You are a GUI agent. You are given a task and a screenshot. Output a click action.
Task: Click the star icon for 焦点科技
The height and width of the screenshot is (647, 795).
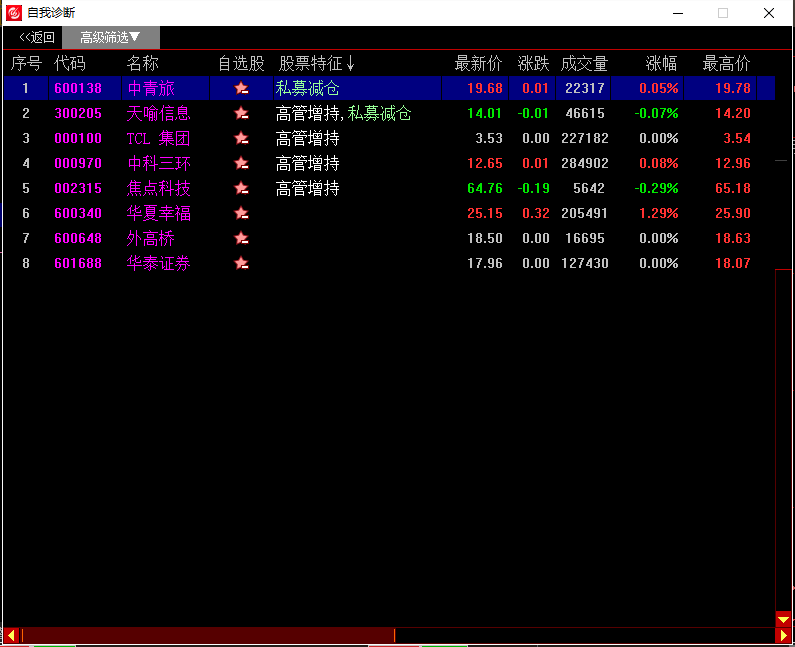pyautogui.click(x=241, y=188)
